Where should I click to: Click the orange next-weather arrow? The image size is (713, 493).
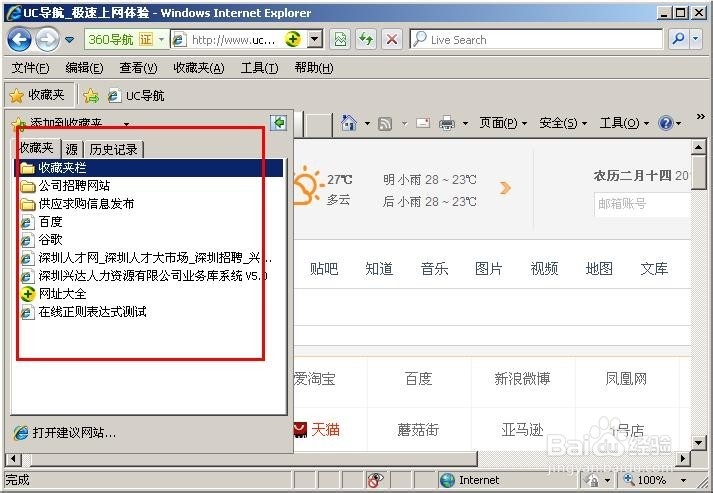505,188
